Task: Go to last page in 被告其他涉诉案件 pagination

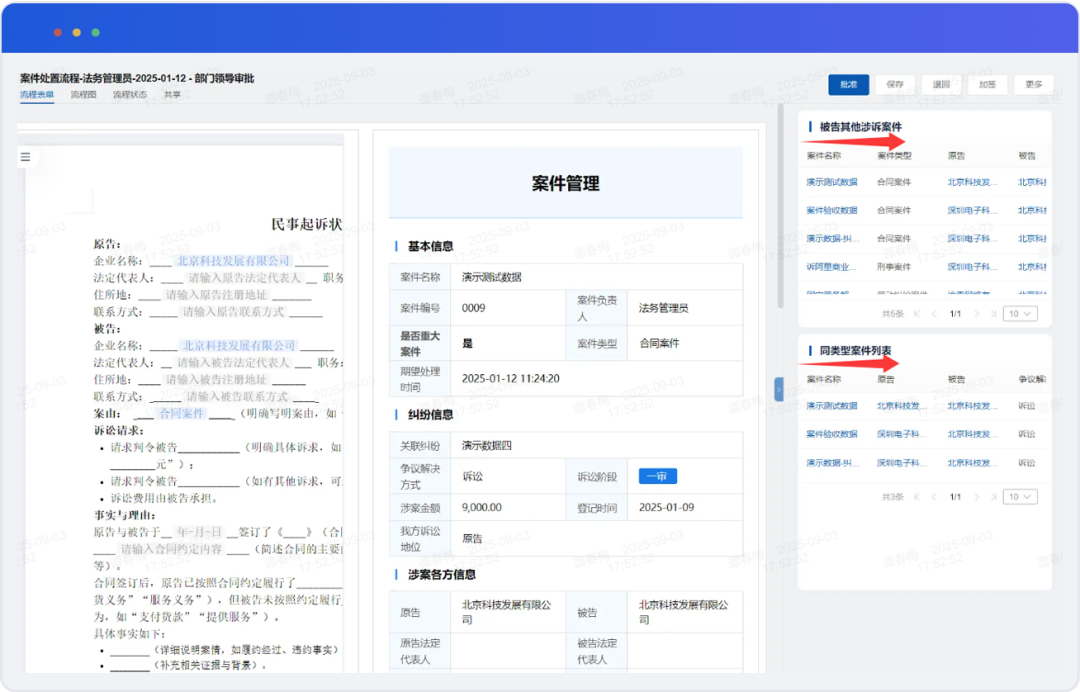Action: [x=993, y=314]
